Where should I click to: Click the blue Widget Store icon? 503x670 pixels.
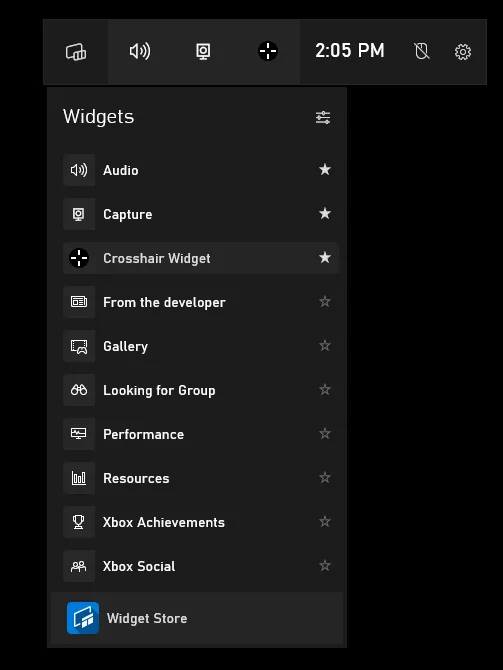[x=83, y=618]
